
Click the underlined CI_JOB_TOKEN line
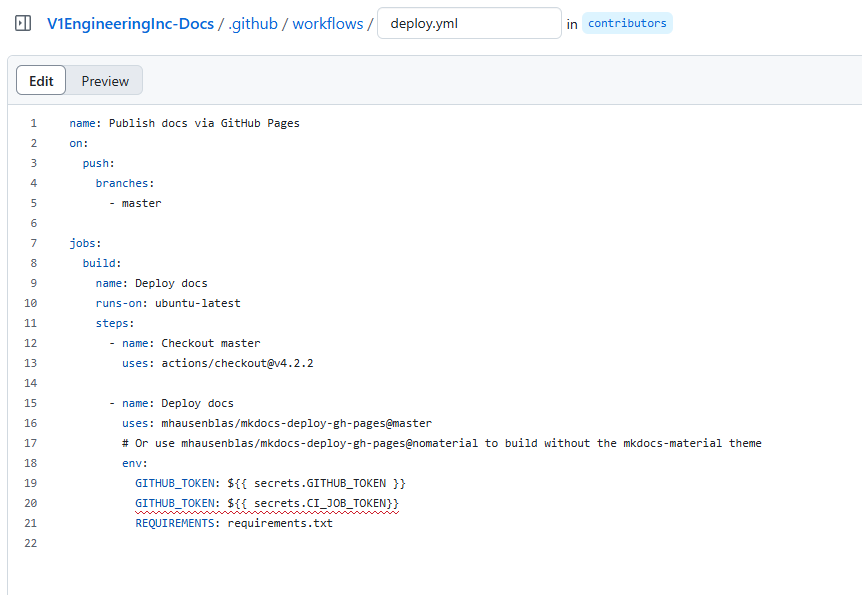267,504
